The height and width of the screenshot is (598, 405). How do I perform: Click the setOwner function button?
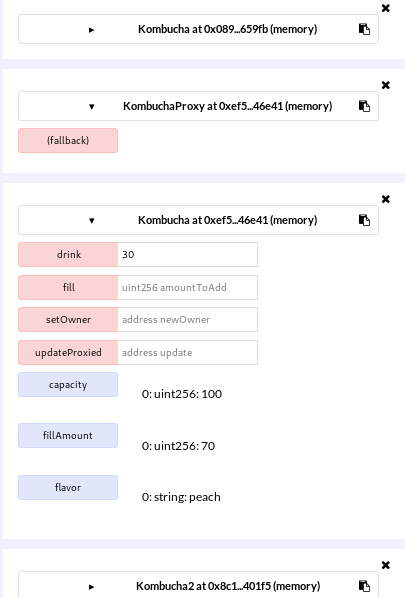click(x=68, y=320)
